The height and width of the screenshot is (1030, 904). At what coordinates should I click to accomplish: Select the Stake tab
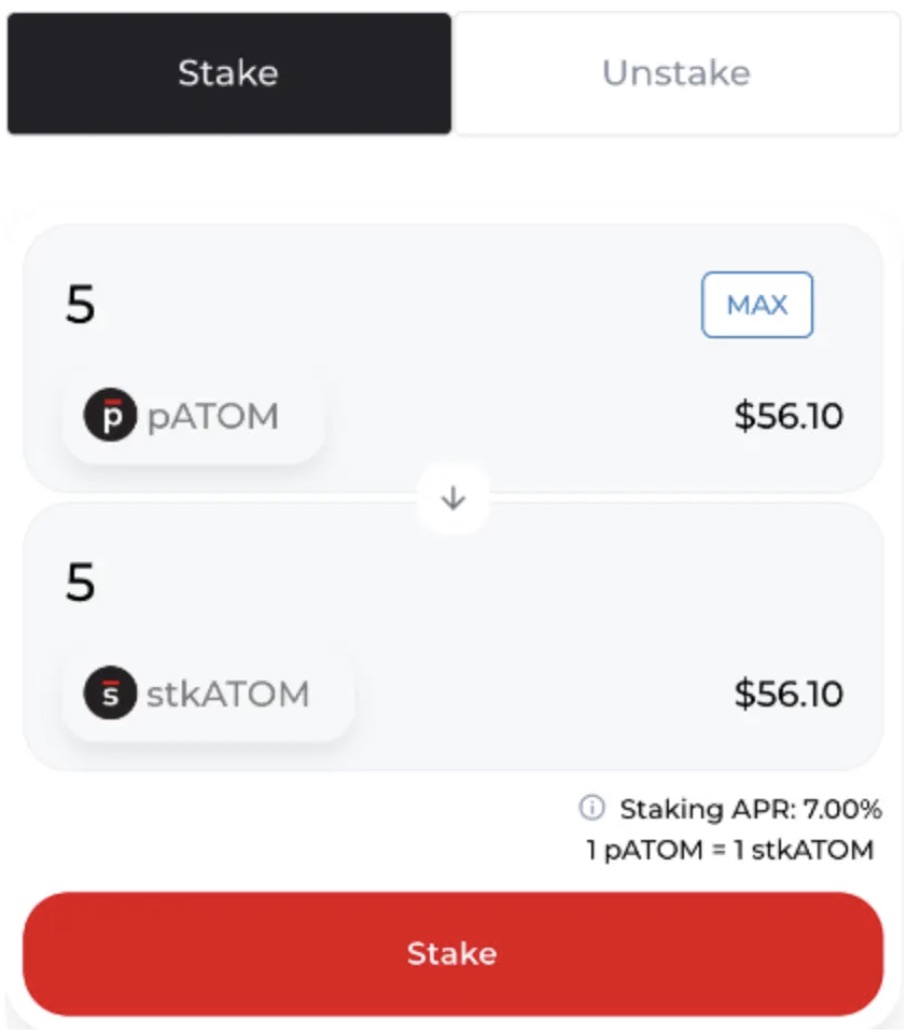click(x=227, y=71)
